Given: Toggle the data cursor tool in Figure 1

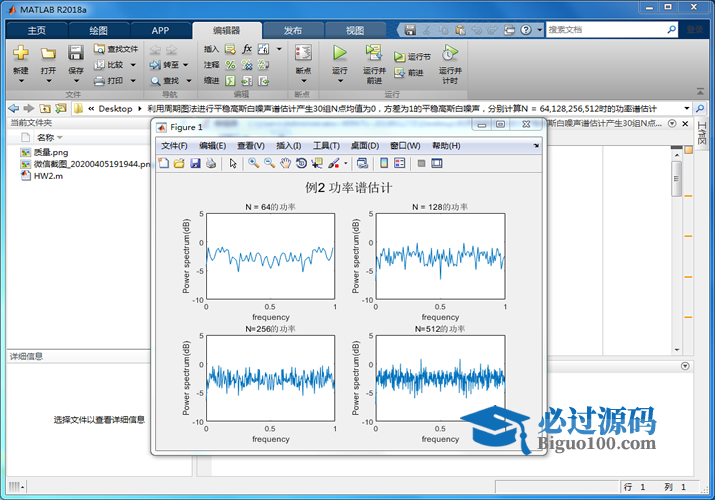Looking at the screenshot, I should 317,163.
